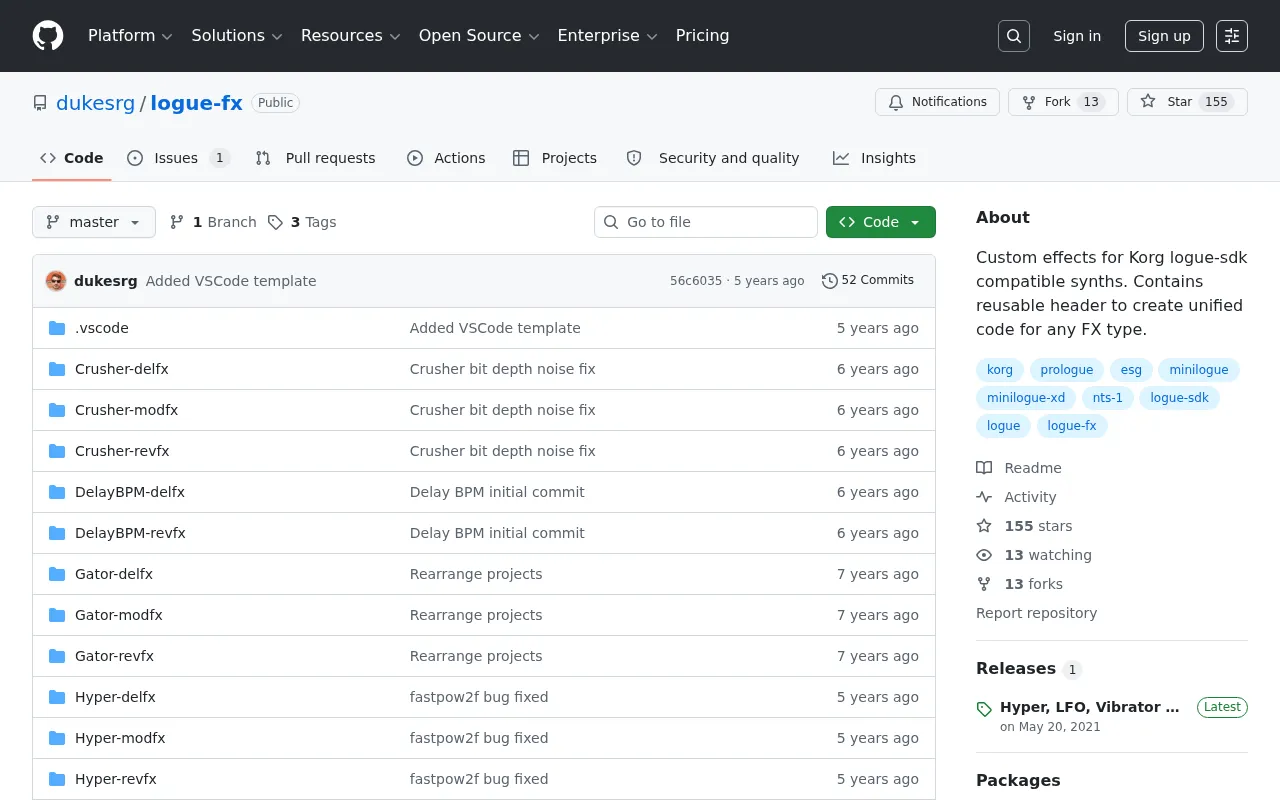Viewport: 1280px width, 800px height.
Task: Open the 52 Commits history
Action: 868,281
